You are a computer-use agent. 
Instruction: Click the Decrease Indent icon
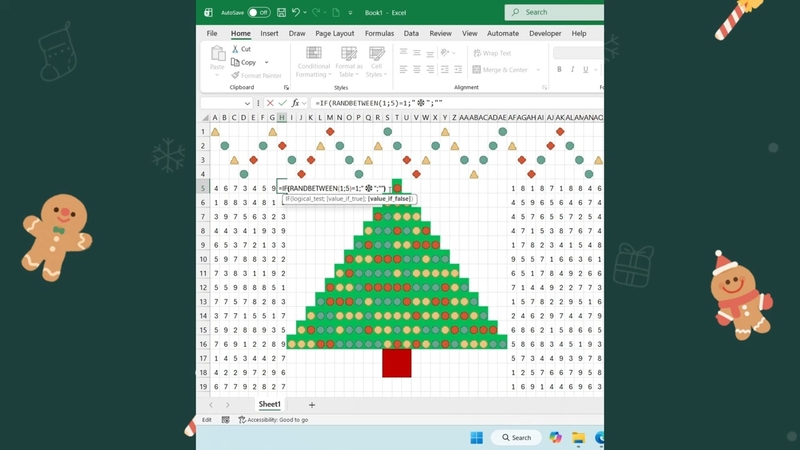coord(445,69)
